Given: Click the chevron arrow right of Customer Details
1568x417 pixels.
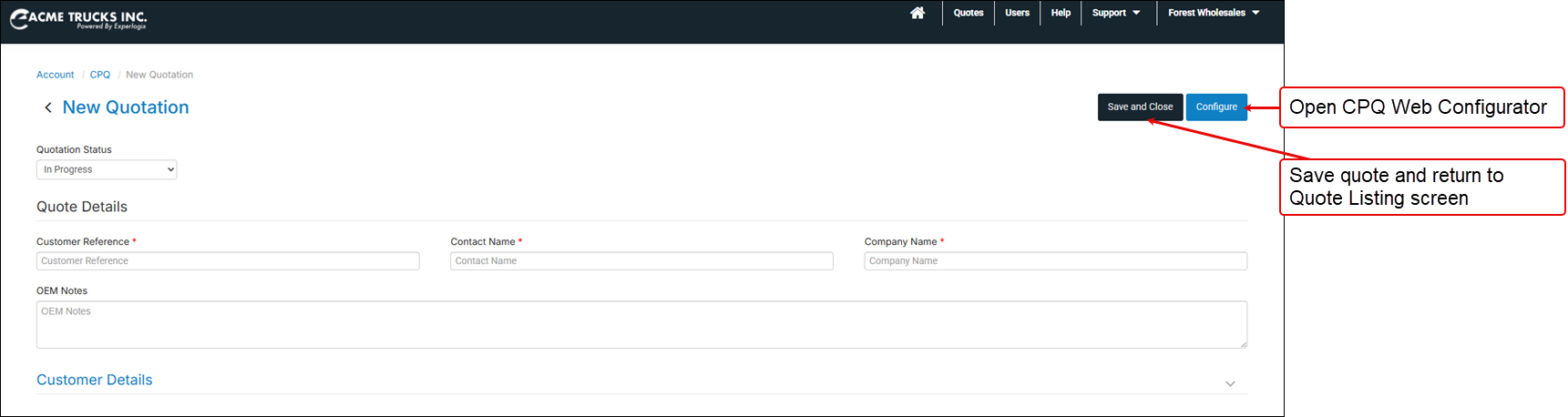Looking at the screenshot, I should pos(1230,383).
